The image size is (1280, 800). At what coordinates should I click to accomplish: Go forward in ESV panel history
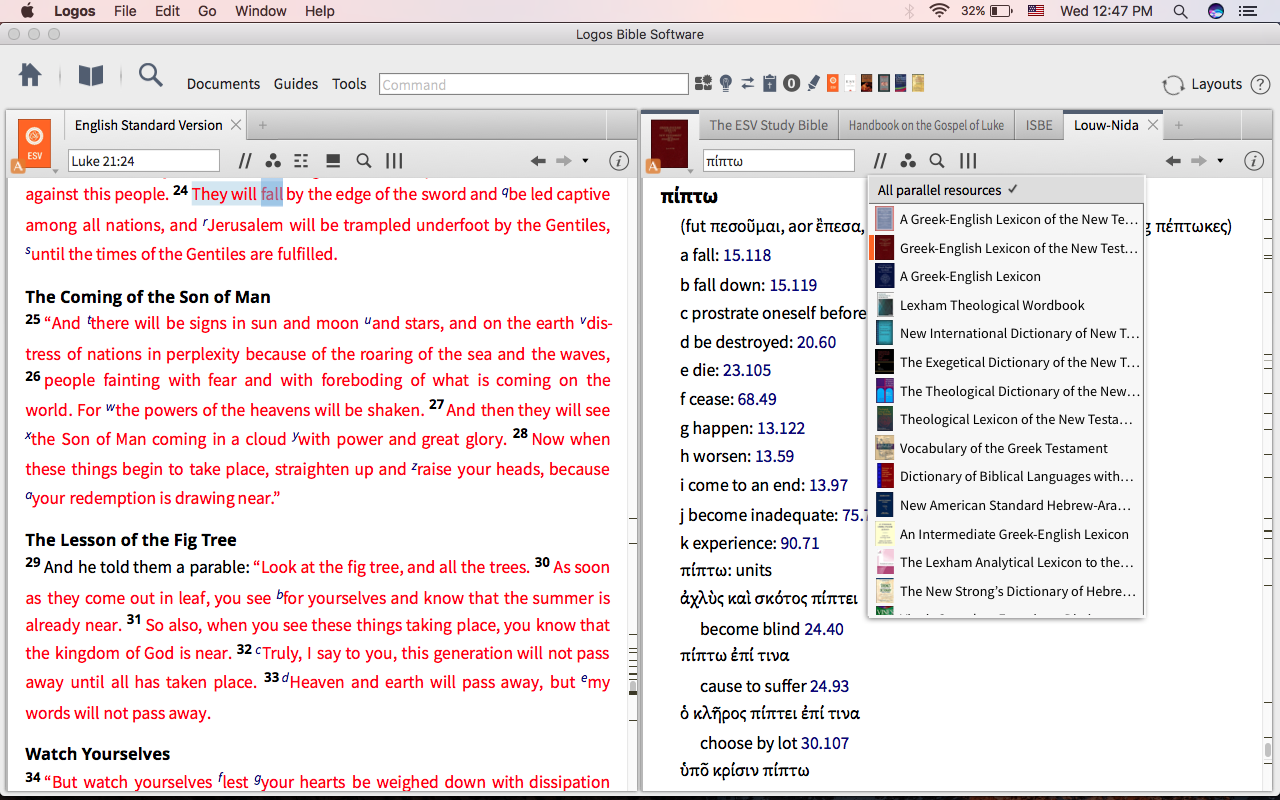tap(564, 161)
